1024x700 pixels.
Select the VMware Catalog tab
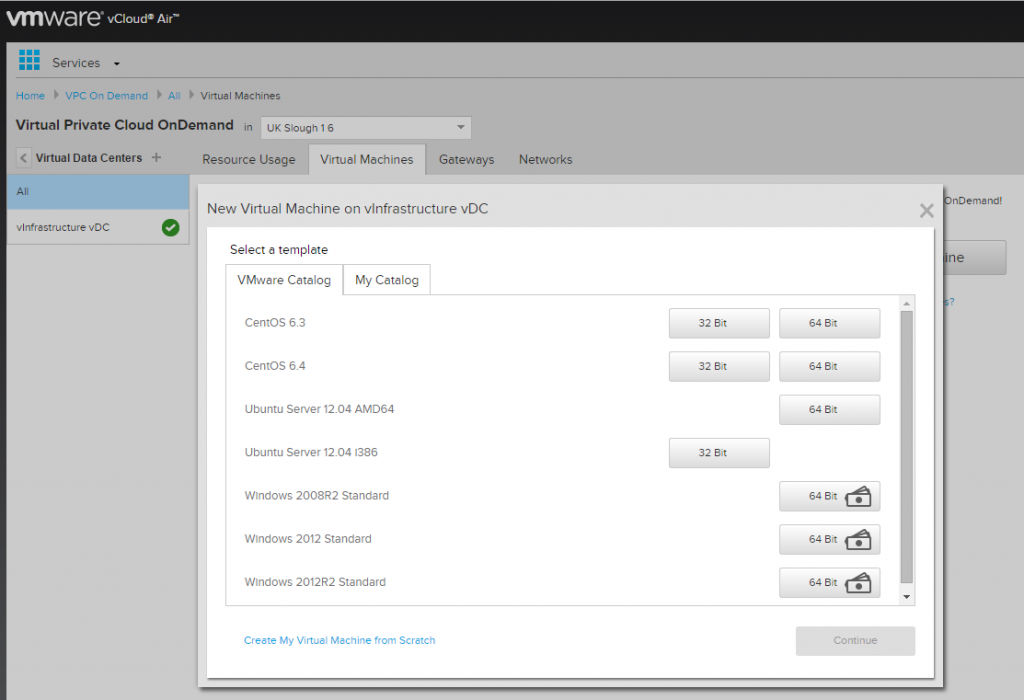(284, 280)
